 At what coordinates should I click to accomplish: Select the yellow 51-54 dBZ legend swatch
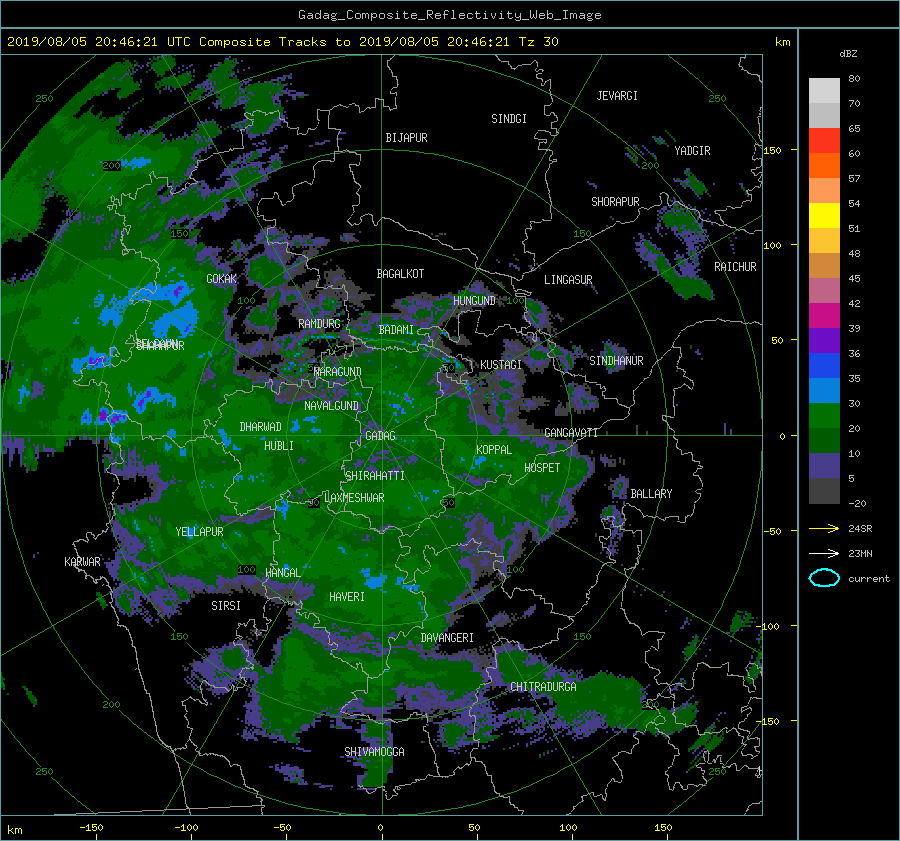click(x=824, y=216)
